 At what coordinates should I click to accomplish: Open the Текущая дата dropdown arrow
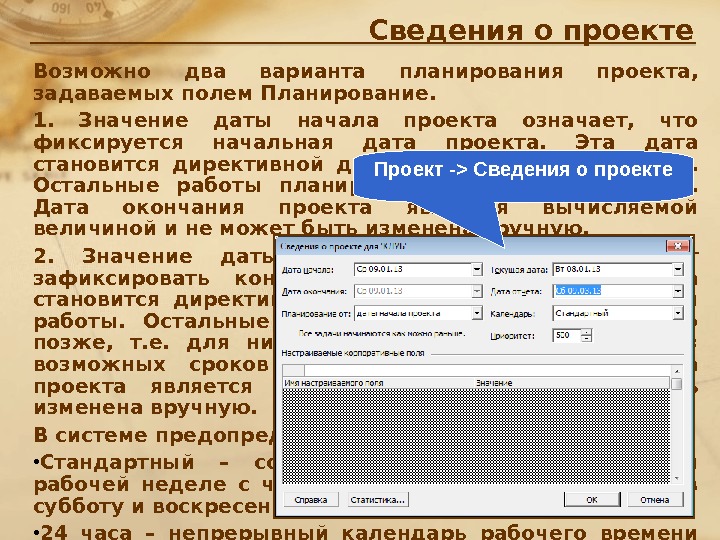click(x=678, y=270)
